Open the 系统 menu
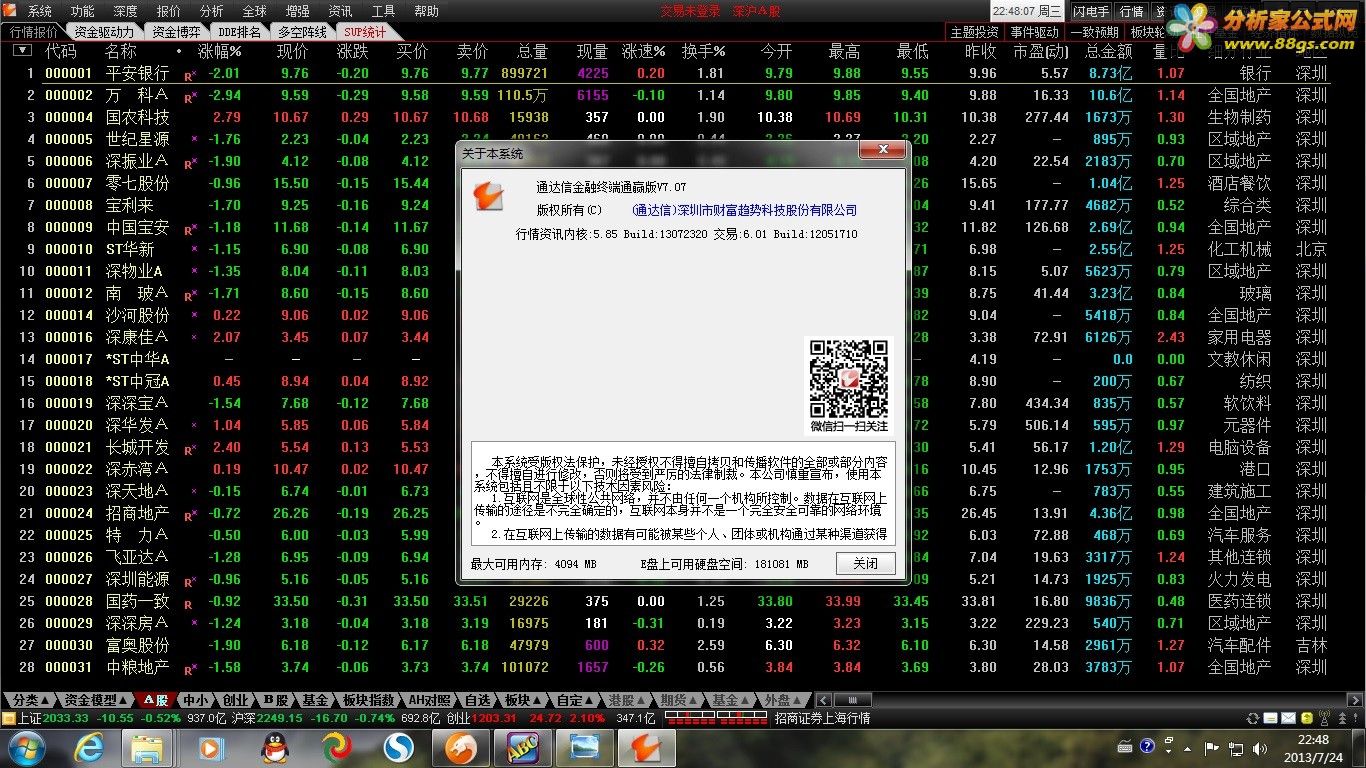 coord(39,11)
